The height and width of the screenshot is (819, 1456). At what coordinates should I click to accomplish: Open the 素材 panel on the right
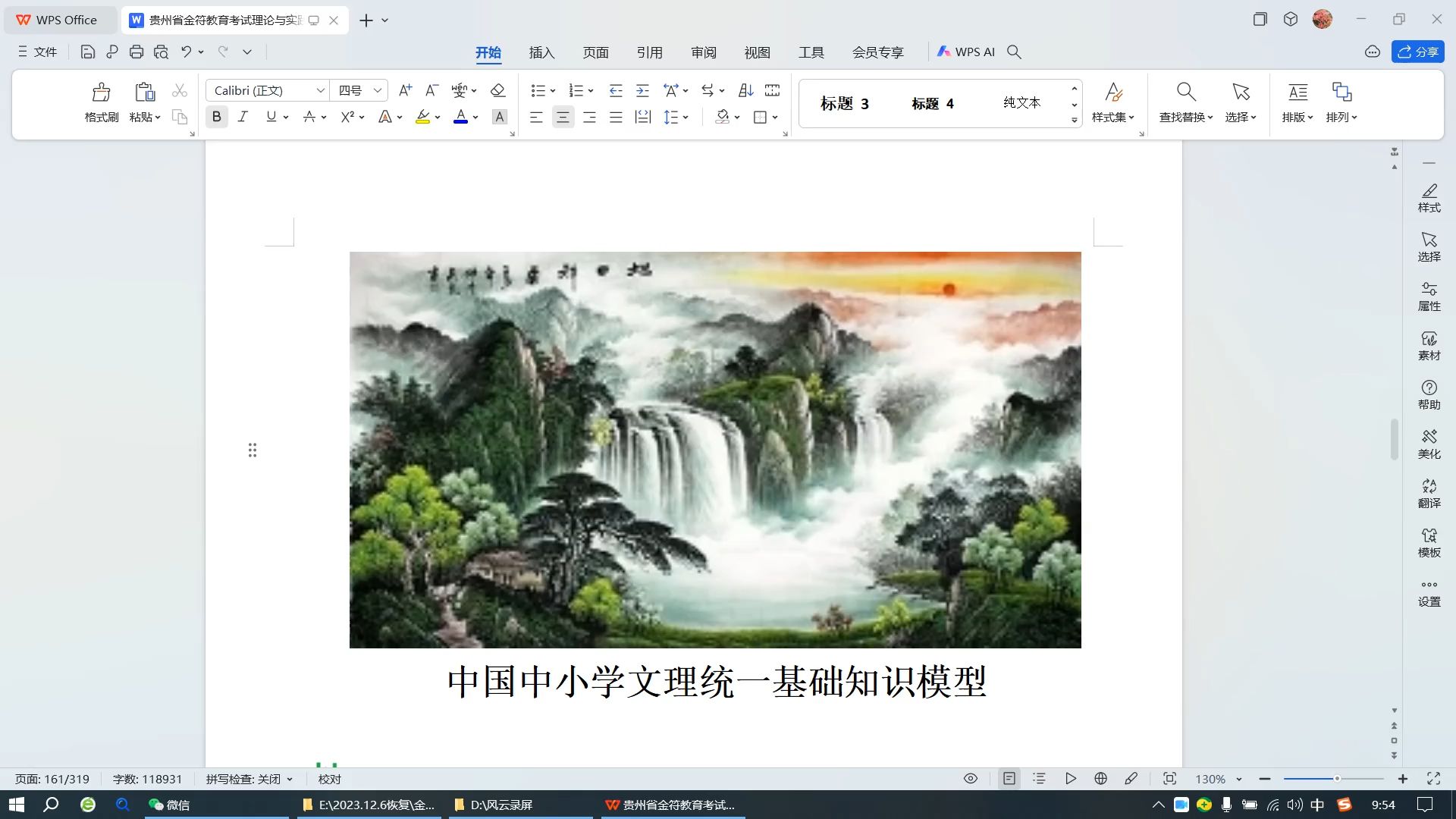1429,346
